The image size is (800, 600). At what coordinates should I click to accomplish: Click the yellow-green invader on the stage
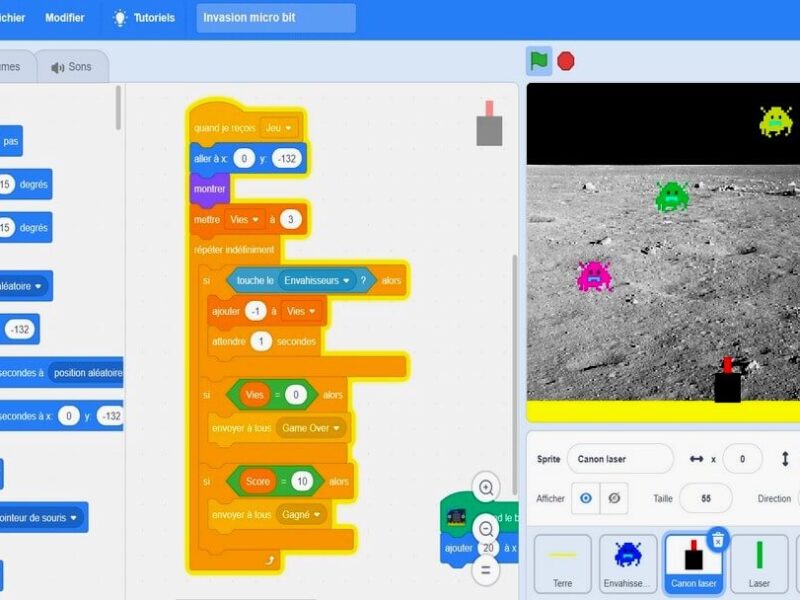point(776,121)
